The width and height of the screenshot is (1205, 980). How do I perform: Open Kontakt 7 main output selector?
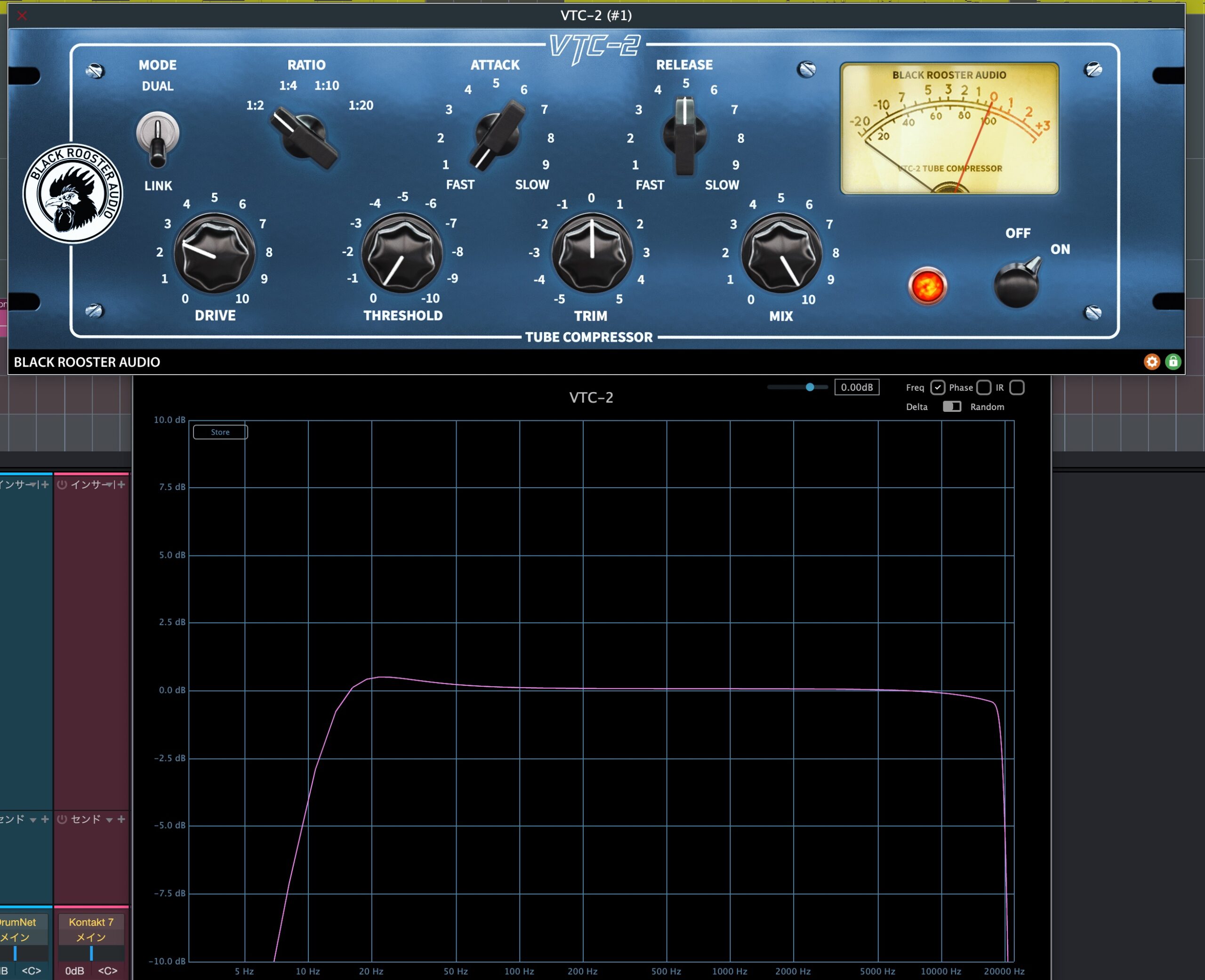click(x=91, y=938)
